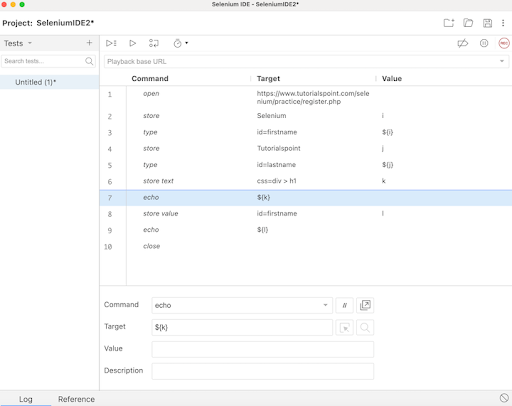This screenshot has width=512, height=406.
Task: Select row 4 store Tutorialspoint
Action: point(306,149)
